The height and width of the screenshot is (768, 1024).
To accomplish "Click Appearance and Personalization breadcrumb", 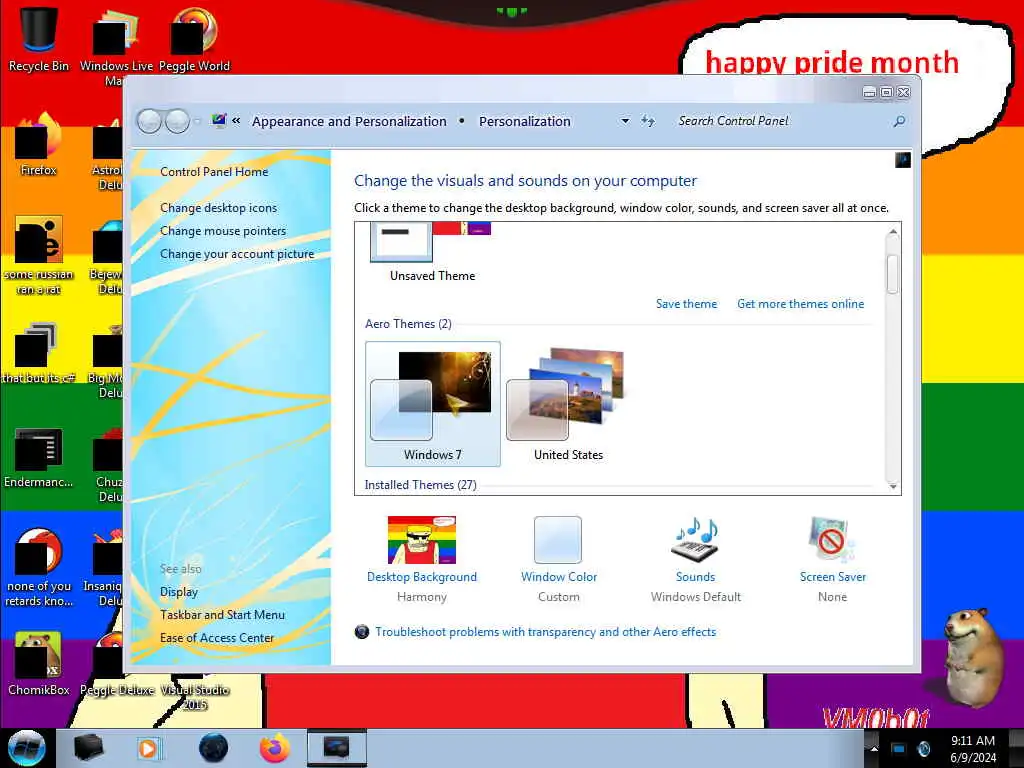I will coord(349,121).
